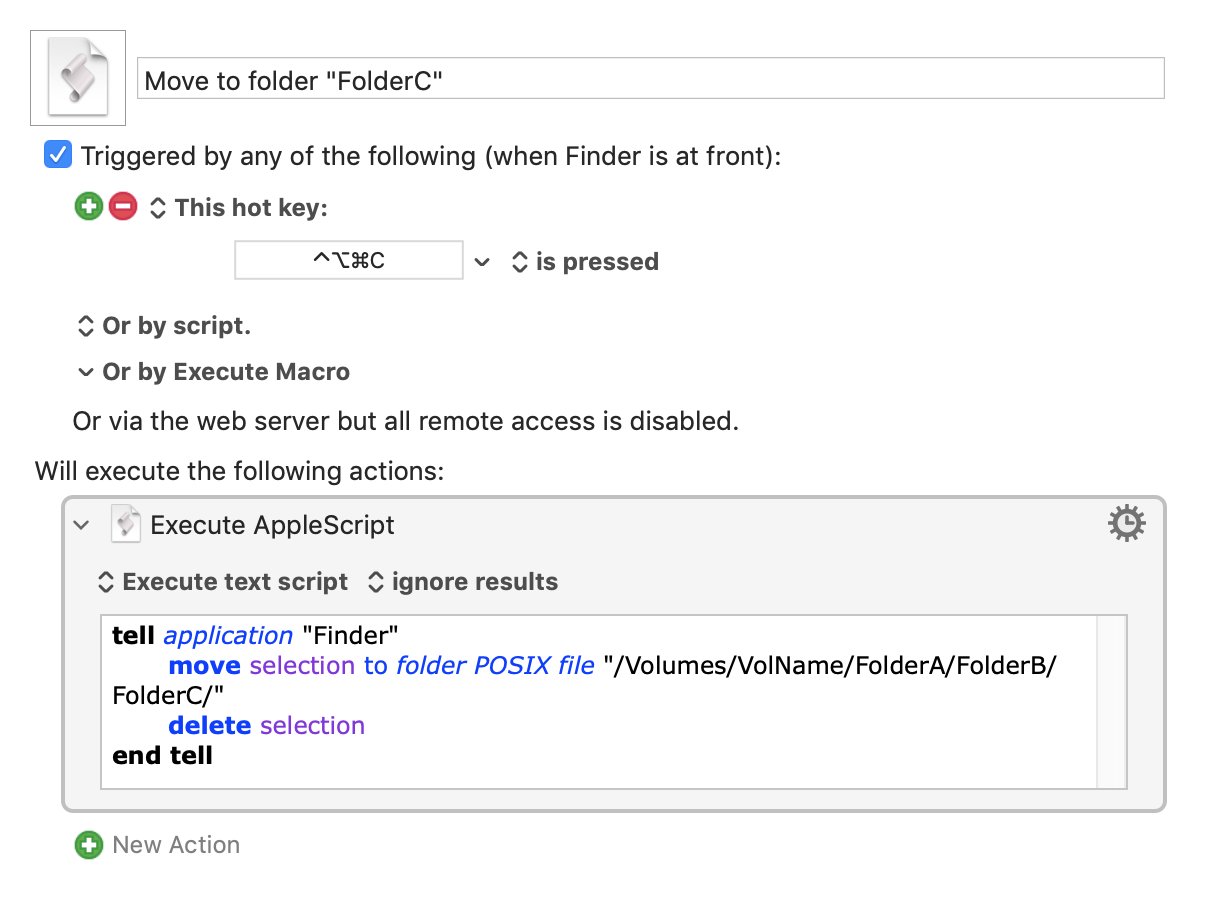Click the macro name field 'Move to folder'

tap(650, 78)
